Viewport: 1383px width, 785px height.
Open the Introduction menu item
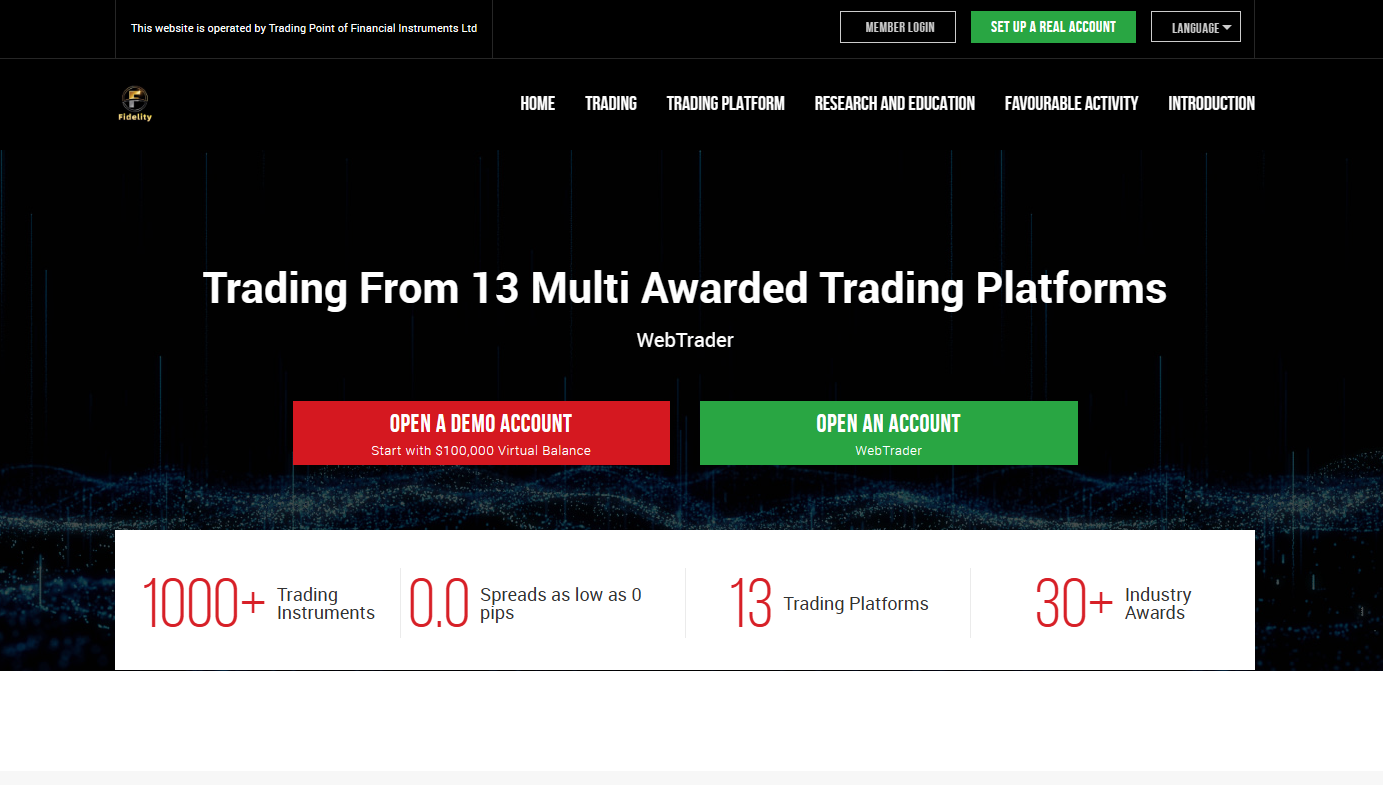coord(1211,103)
